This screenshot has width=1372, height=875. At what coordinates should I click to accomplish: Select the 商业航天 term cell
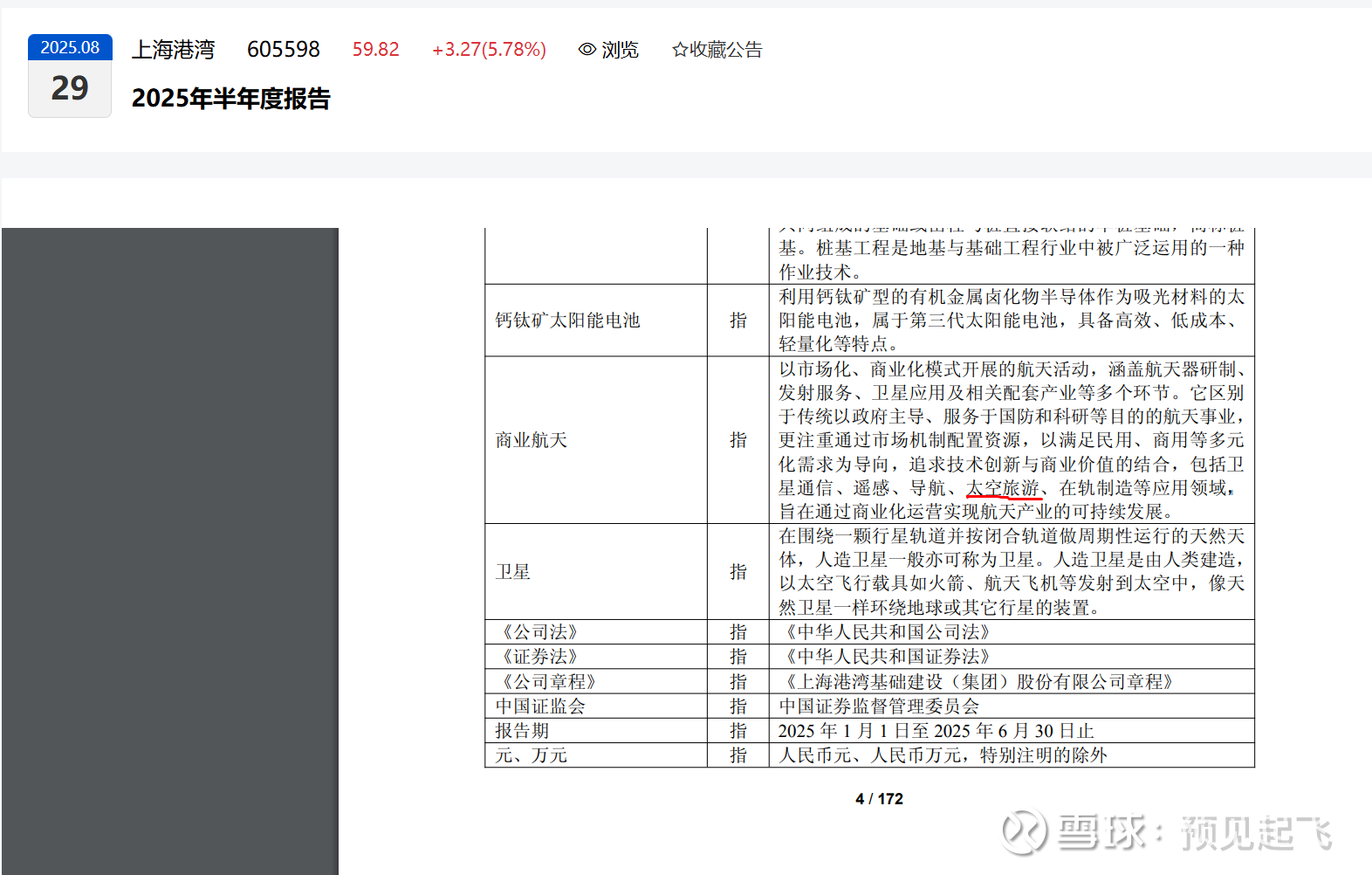point(531,440)
